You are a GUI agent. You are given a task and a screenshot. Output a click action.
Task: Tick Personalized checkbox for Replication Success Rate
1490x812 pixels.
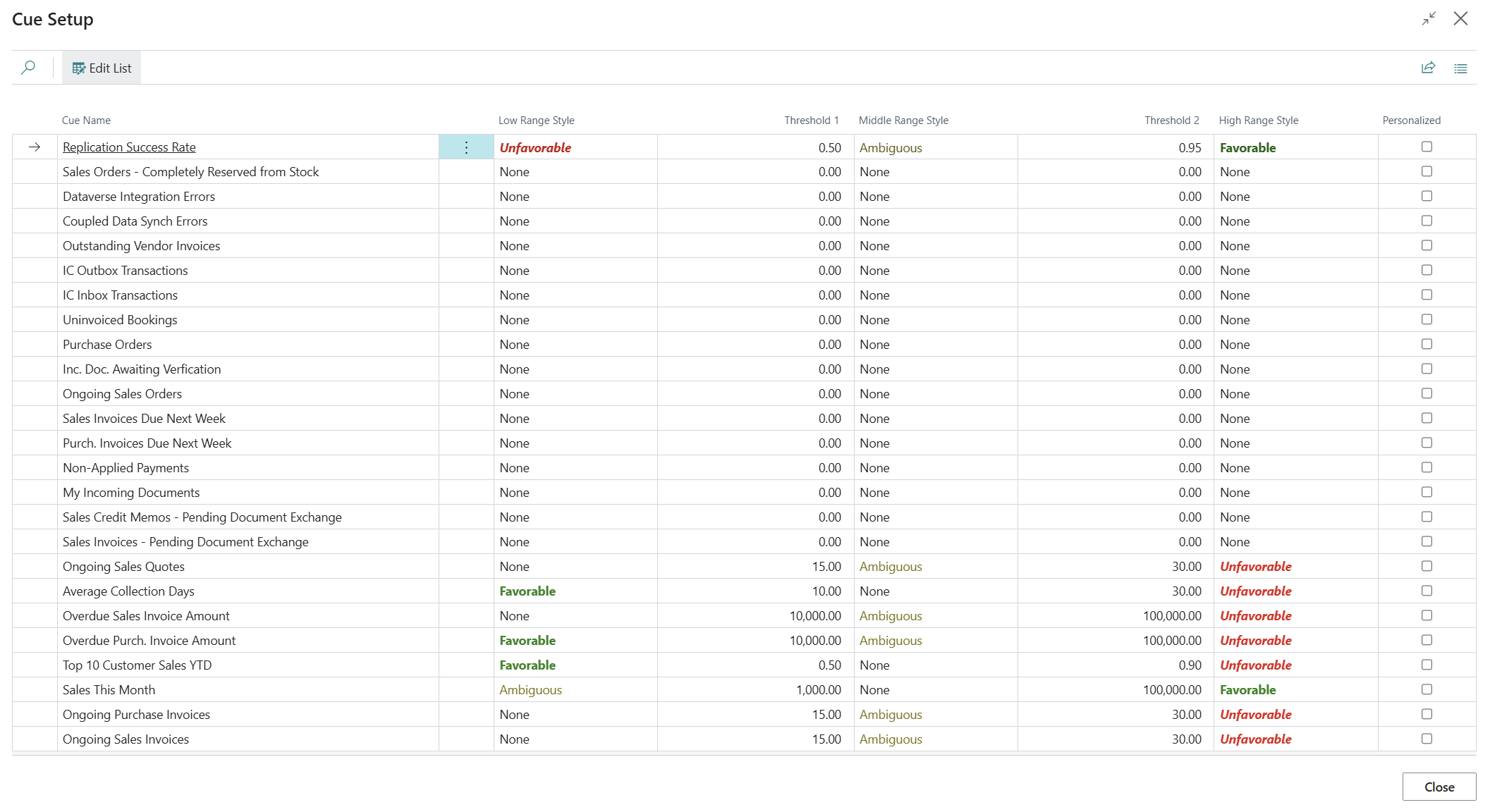coord(1427,147)
